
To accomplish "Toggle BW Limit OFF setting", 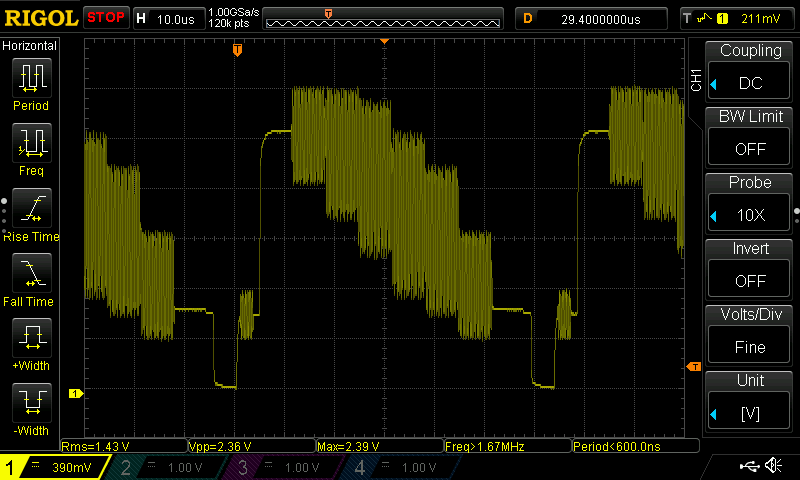I will 750,137.
